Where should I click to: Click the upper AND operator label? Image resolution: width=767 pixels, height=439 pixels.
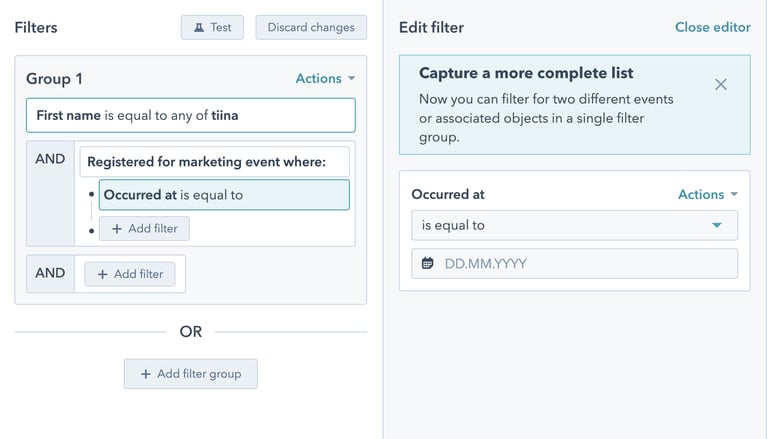click(50, 159)
